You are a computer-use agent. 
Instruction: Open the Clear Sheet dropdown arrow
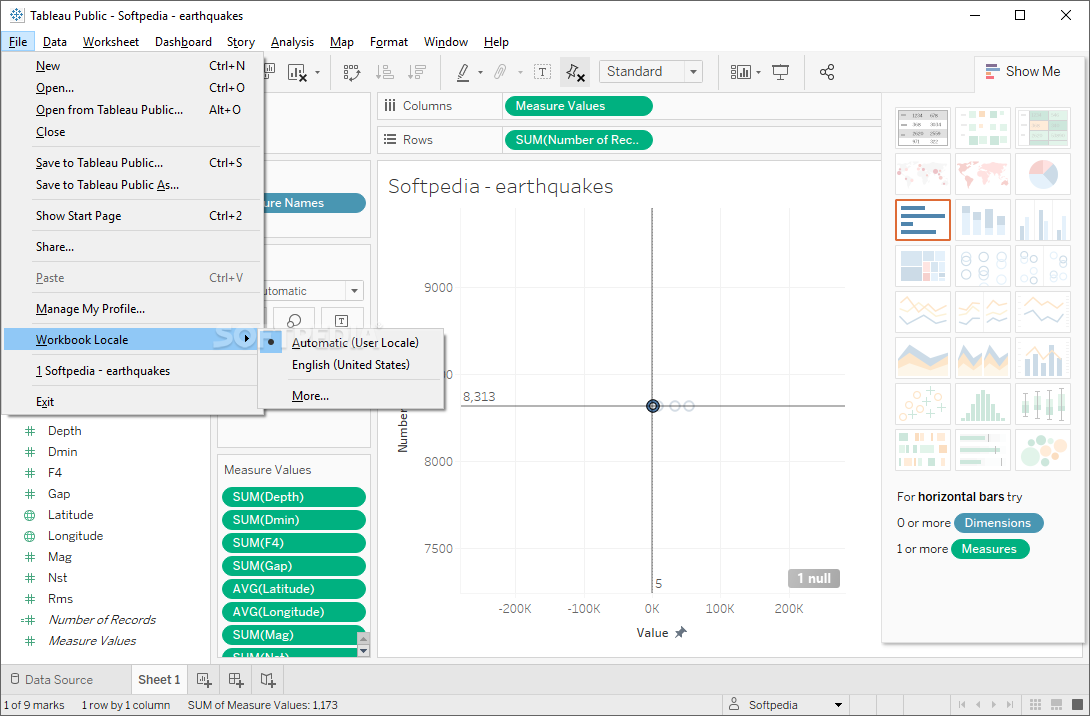pyautogui.click(x=318, y=72)
